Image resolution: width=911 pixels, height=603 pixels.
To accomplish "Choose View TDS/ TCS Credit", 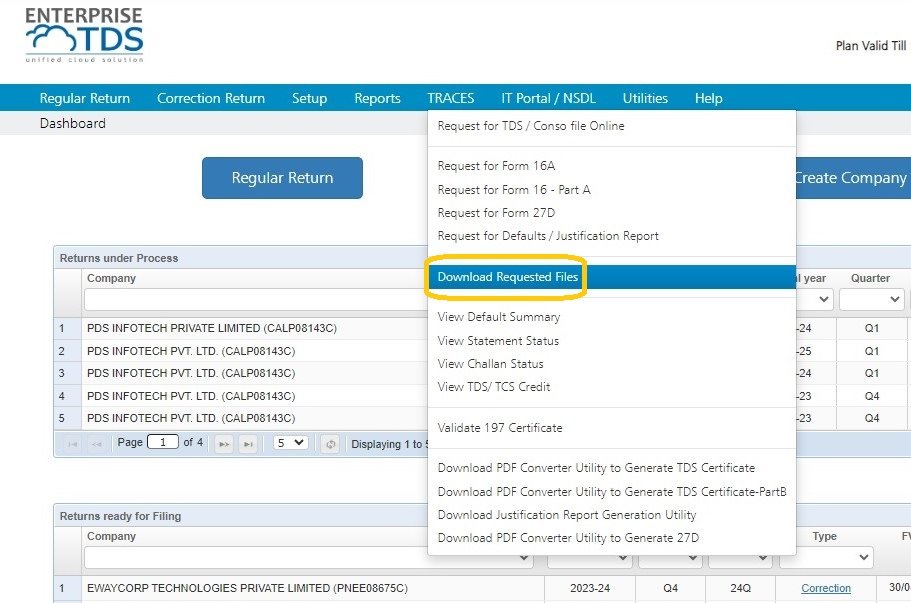I will click(494, 387).
